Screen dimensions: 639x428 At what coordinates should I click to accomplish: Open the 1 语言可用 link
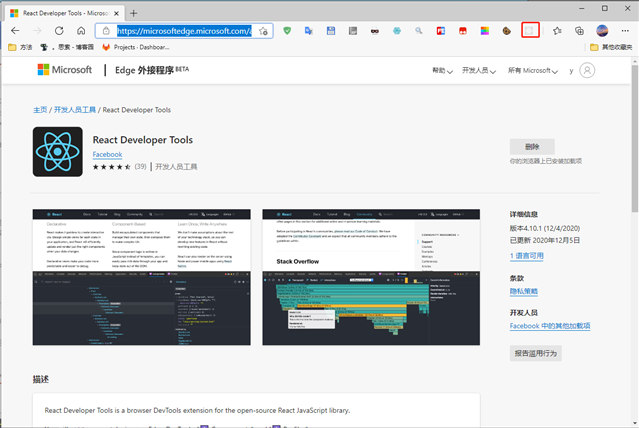[527, 256]
